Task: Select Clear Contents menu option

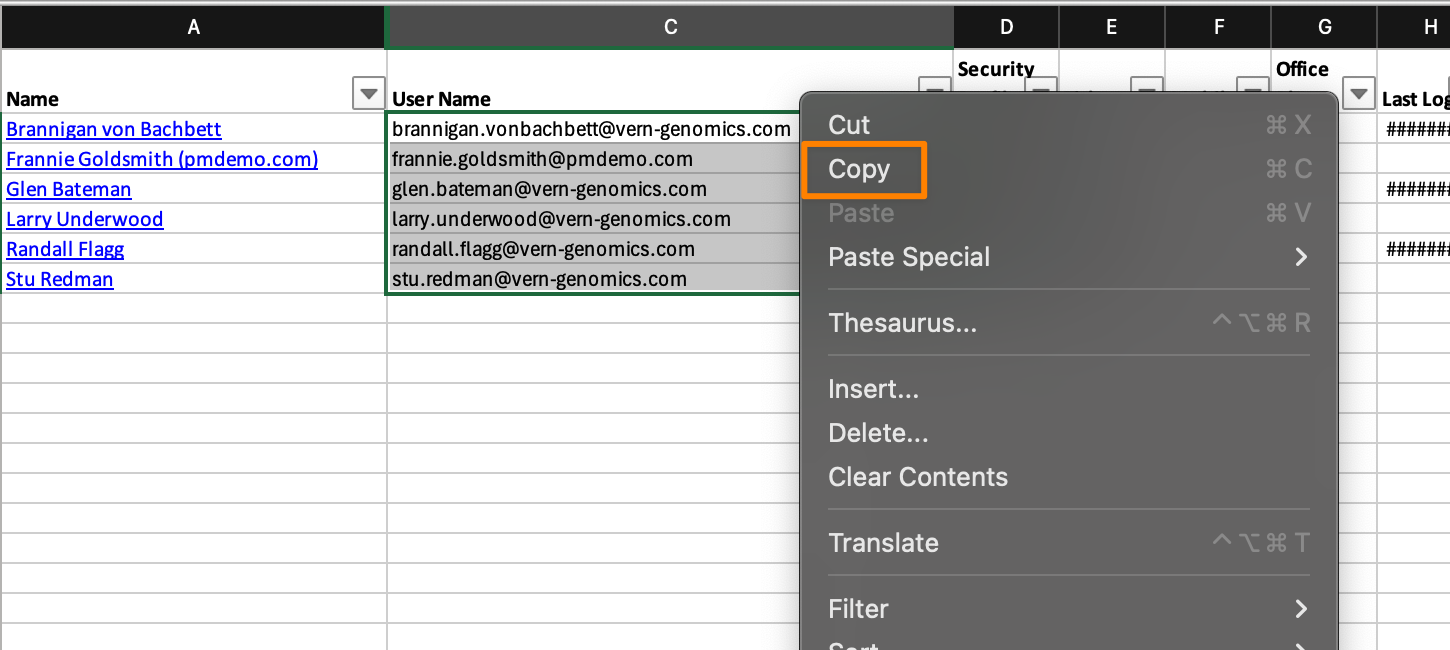Action: (x=917, y=477)
